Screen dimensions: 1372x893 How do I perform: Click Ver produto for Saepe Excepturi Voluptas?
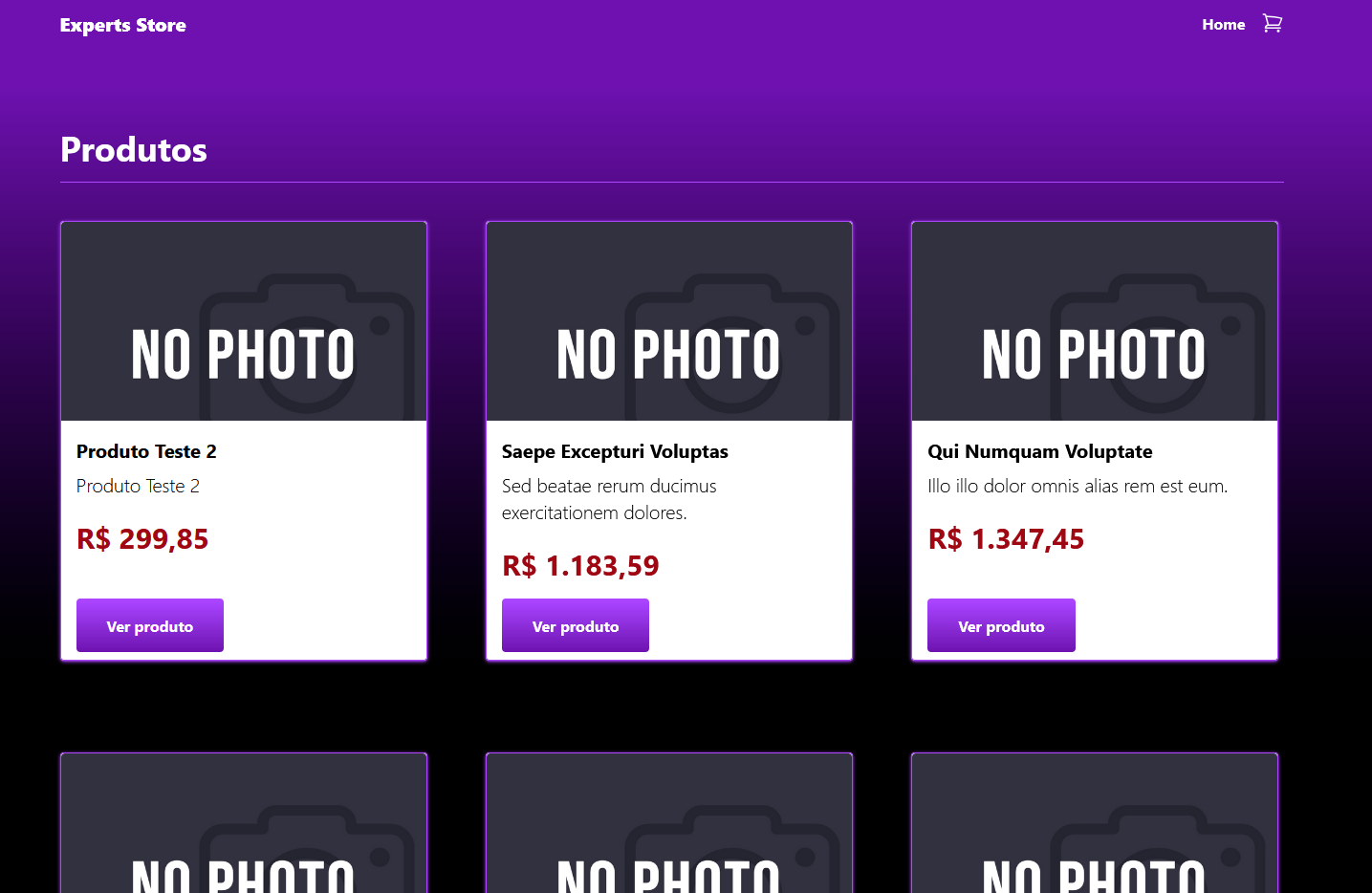pos(576,626)
